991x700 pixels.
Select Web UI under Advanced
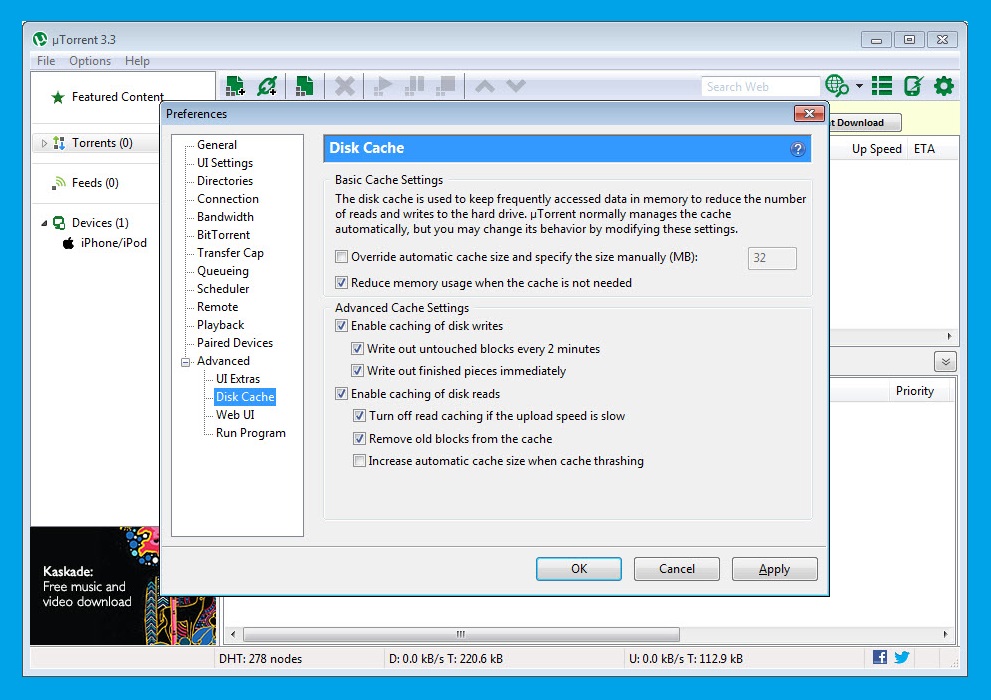(x=235, y=415)
